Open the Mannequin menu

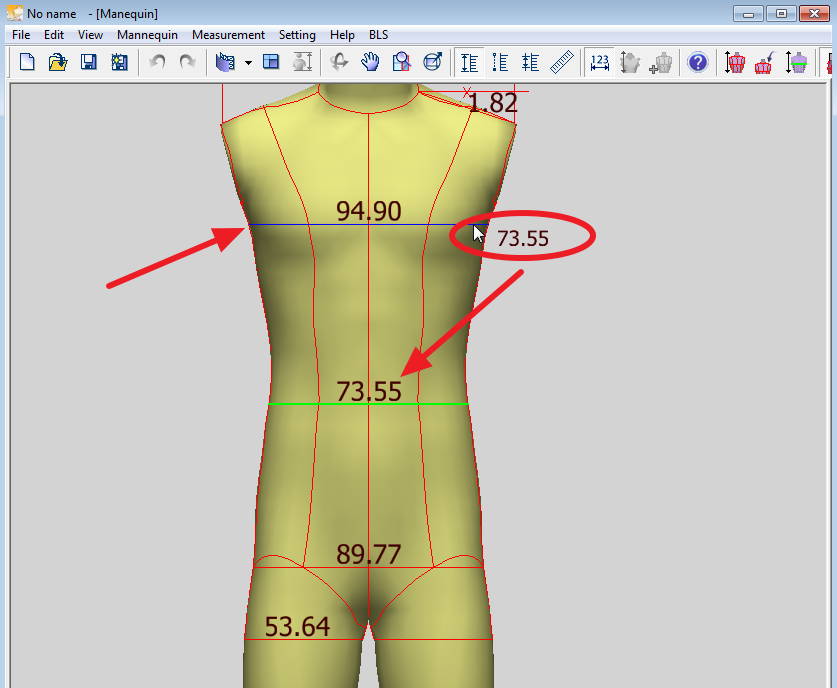click(x=147, y=35)
